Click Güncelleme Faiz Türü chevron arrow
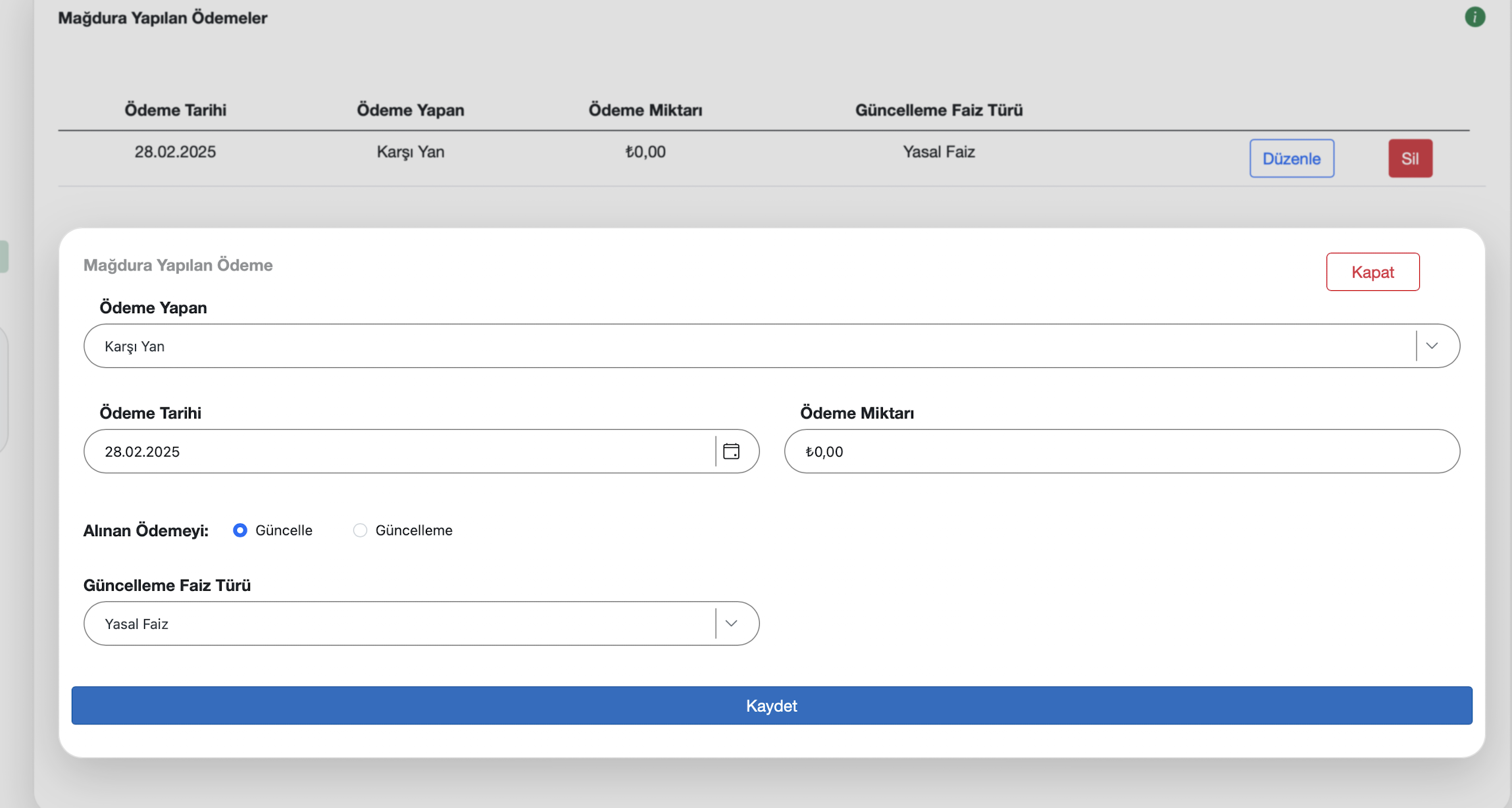This screenshot has width=1512, height=808. coord(731,624)
